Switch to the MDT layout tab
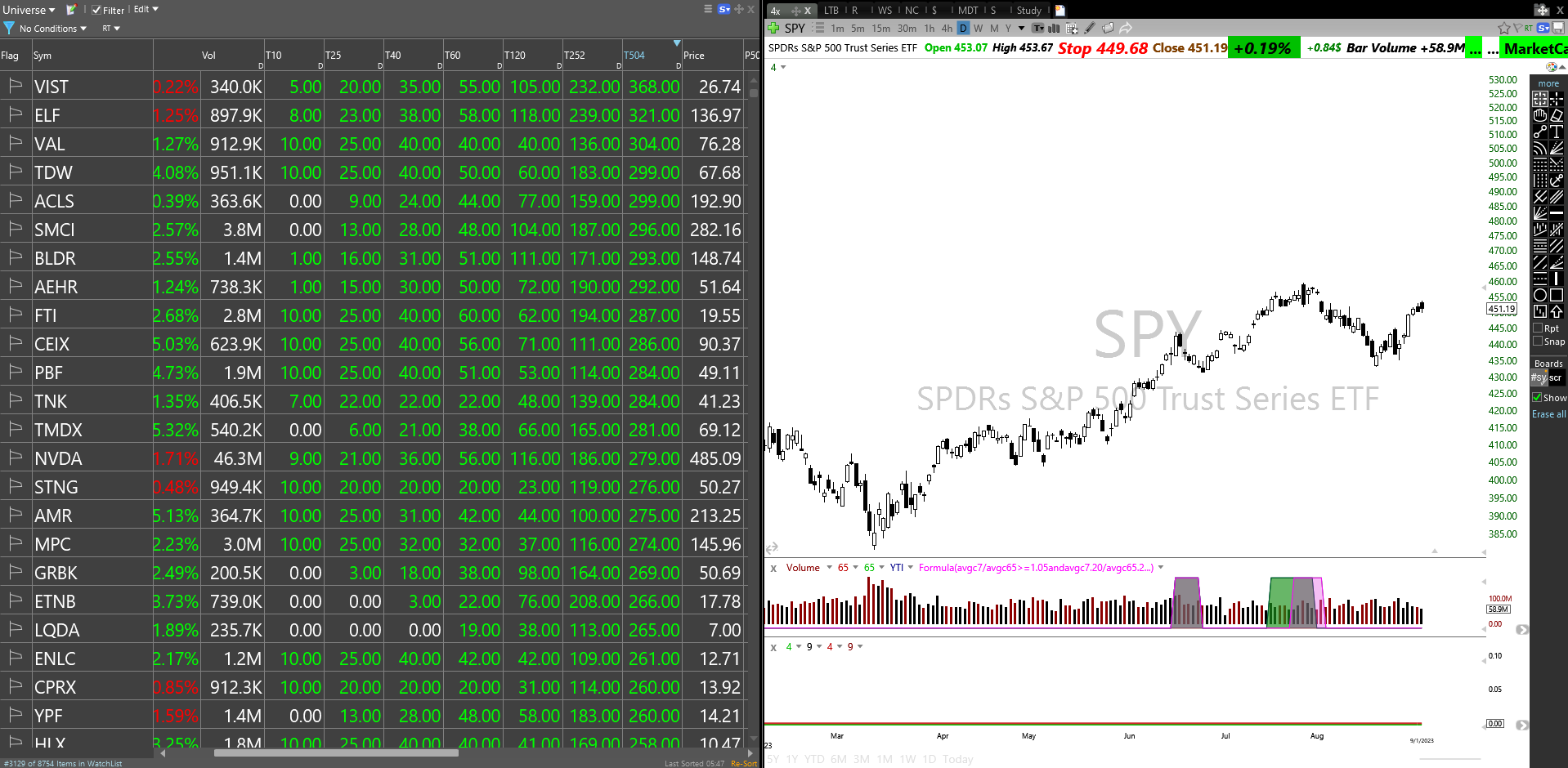Image resolution: width=1568 pixels, height=768 pixels. [x=968, y=11]
